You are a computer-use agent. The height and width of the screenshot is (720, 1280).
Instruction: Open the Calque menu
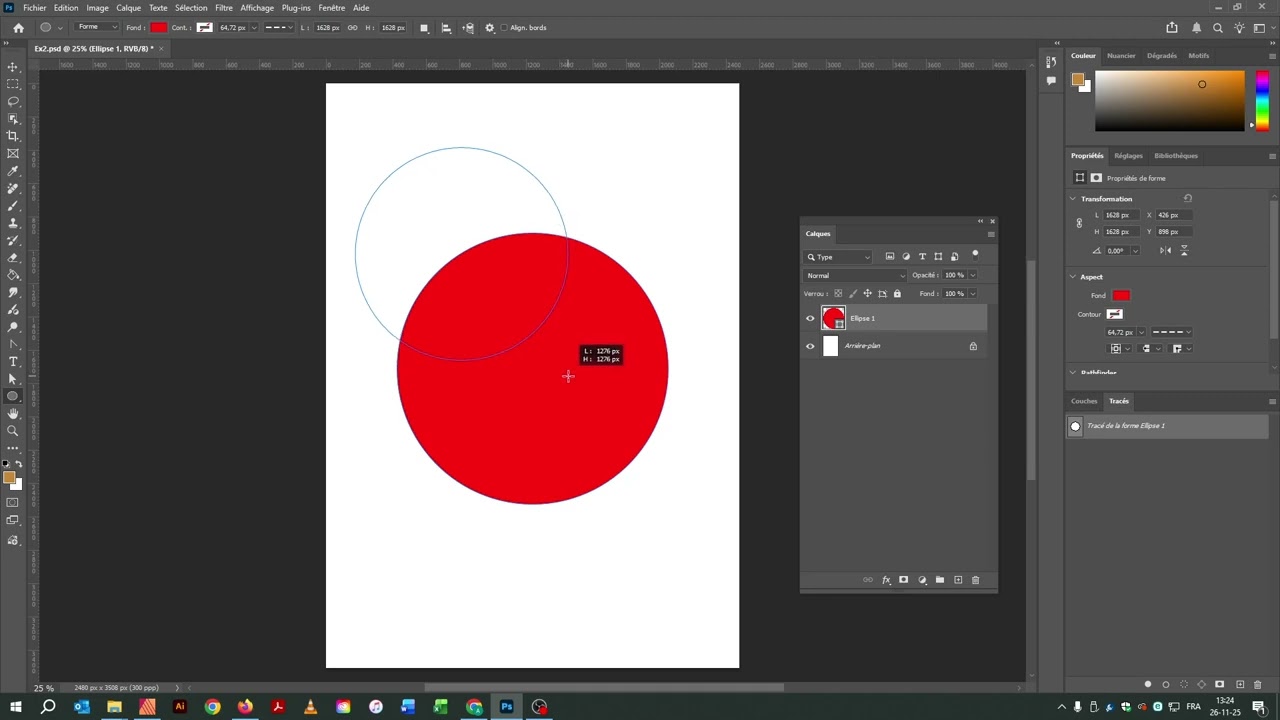129,8
